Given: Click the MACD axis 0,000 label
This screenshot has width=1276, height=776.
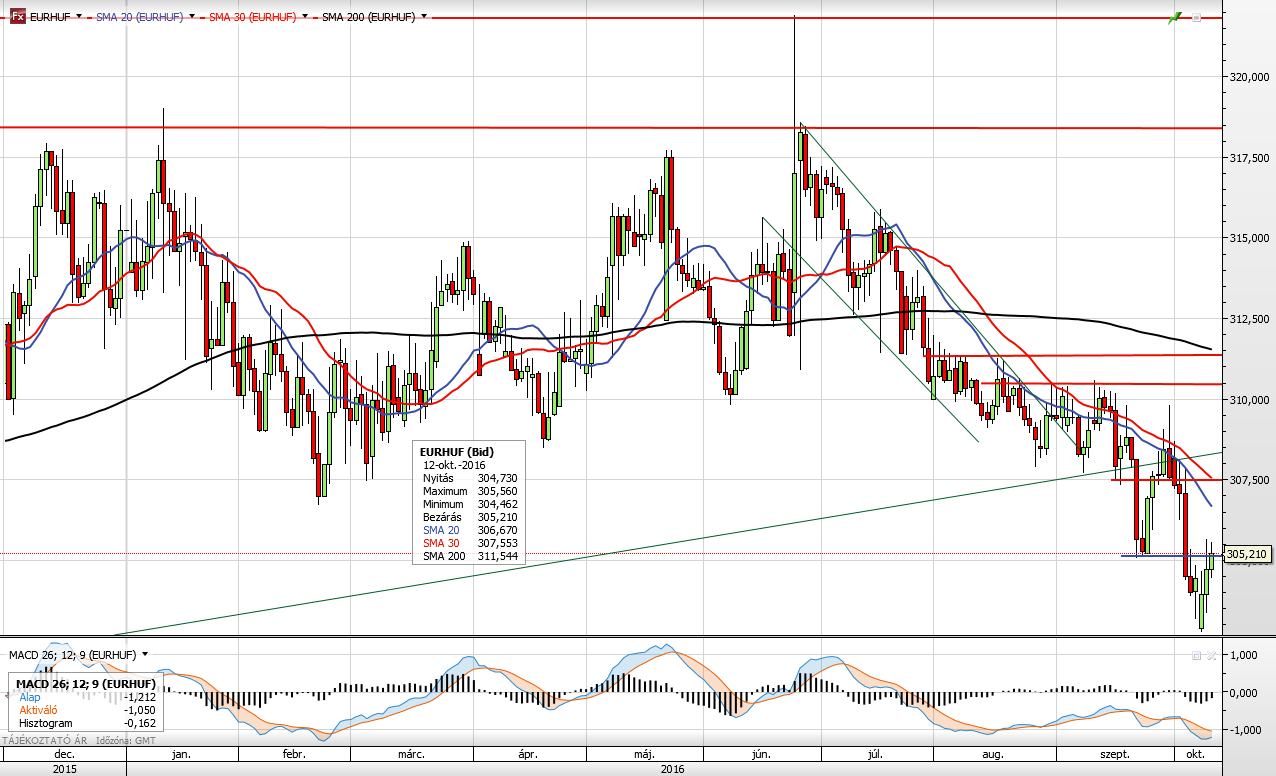Looking at the screenshot, I should tap(1243, 693).
